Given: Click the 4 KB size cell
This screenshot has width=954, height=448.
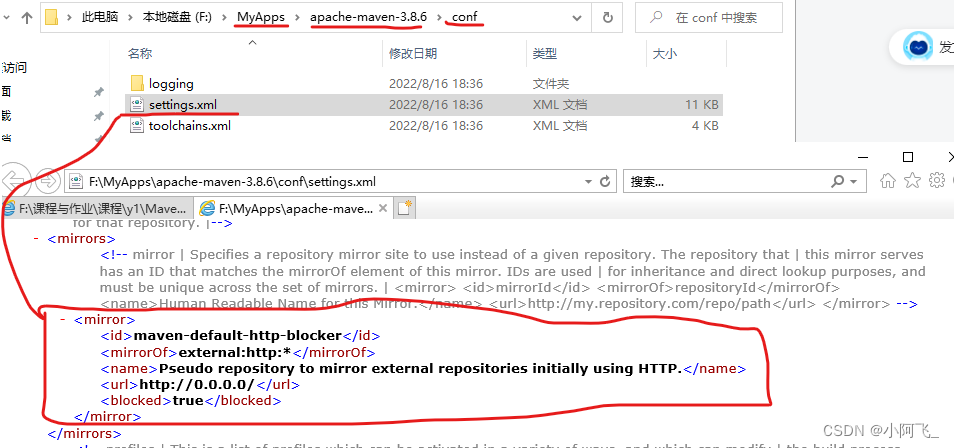Looking at the screenshot, I should (x=705, y=126).
